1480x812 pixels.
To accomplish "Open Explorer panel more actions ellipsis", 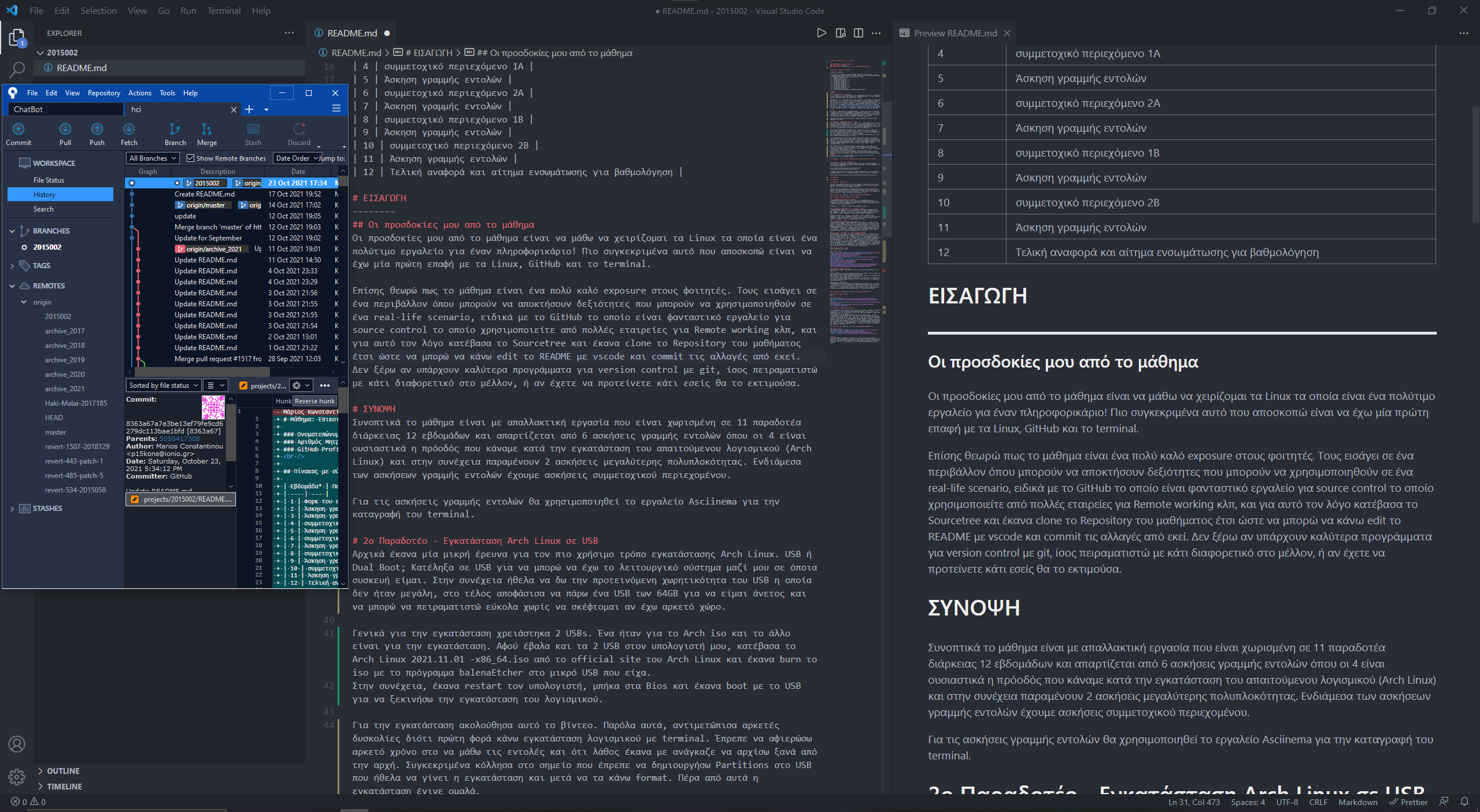I will (289, 33).
